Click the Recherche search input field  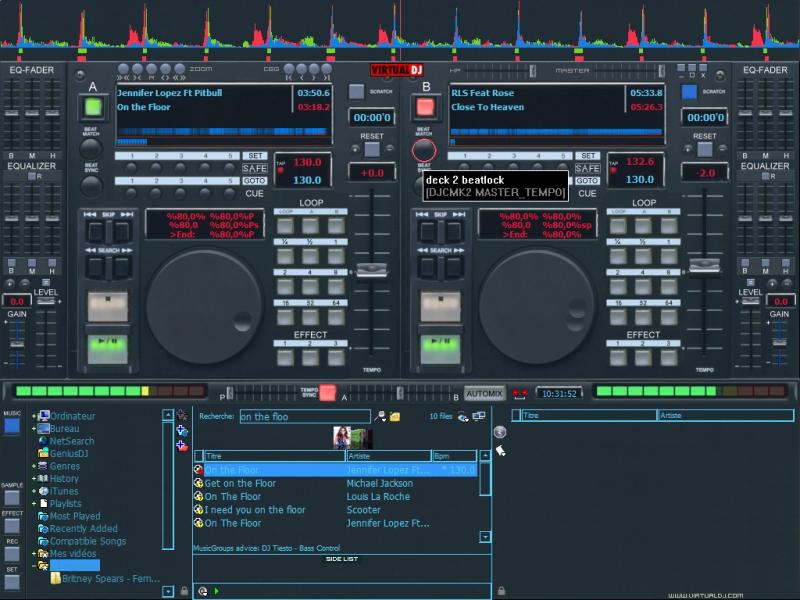click(303, 416)
